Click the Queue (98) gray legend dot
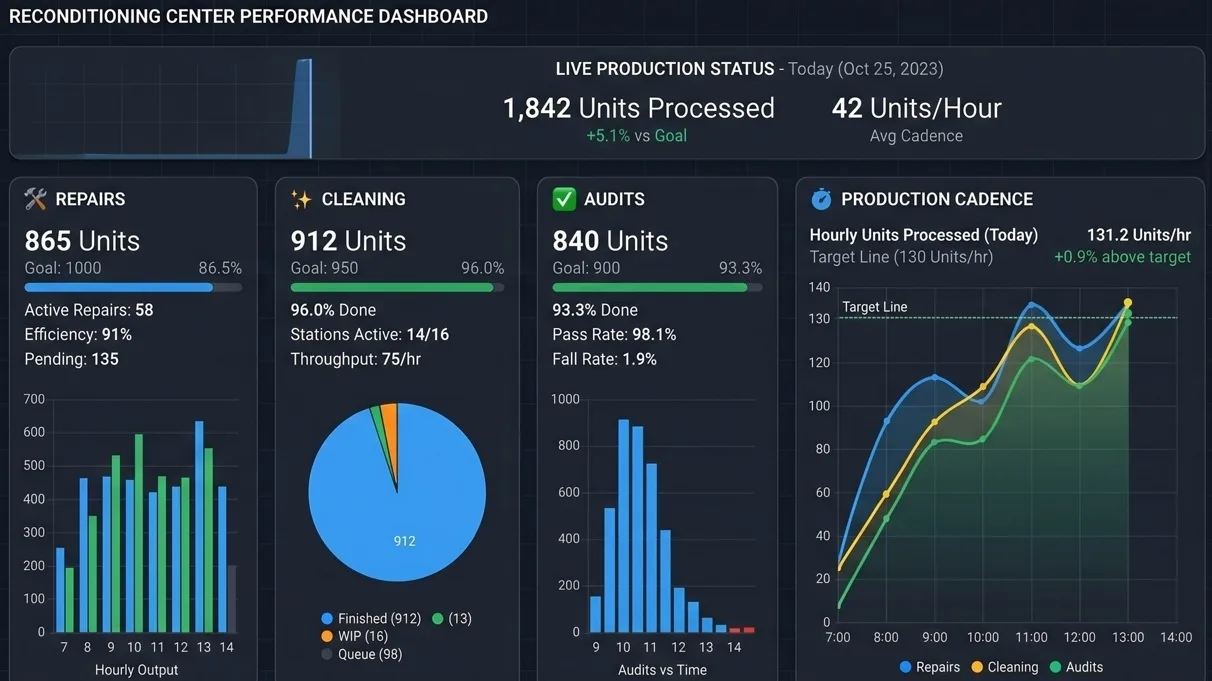The image size is (1212, 681). tap(327, 654)
